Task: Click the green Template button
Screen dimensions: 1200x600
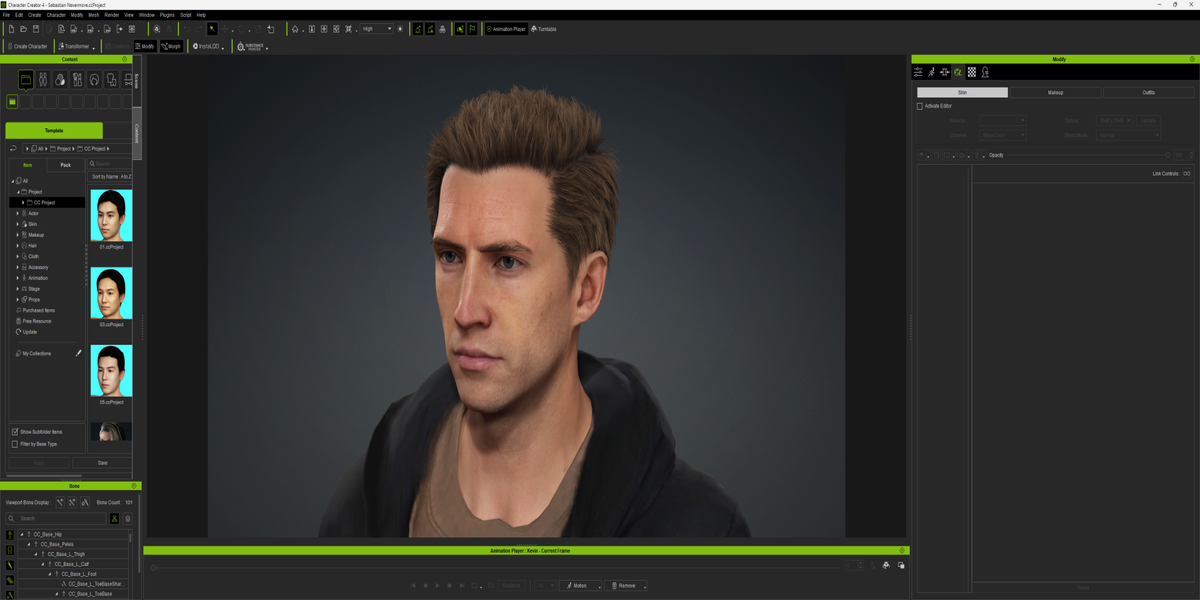Action: tap(54, 131)
